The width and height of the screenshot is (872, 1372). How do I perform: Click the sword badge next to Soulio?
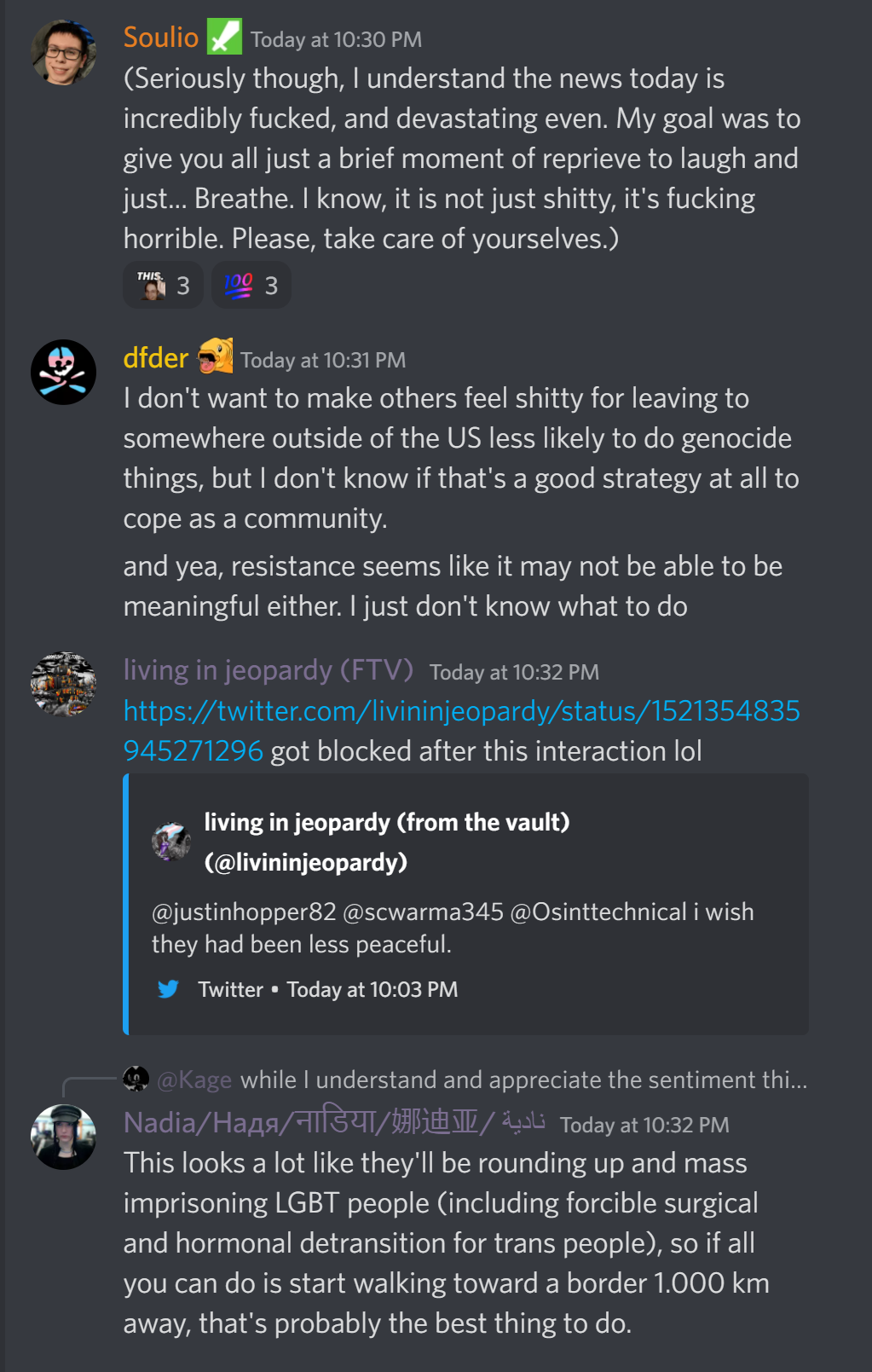click(224, 37)
